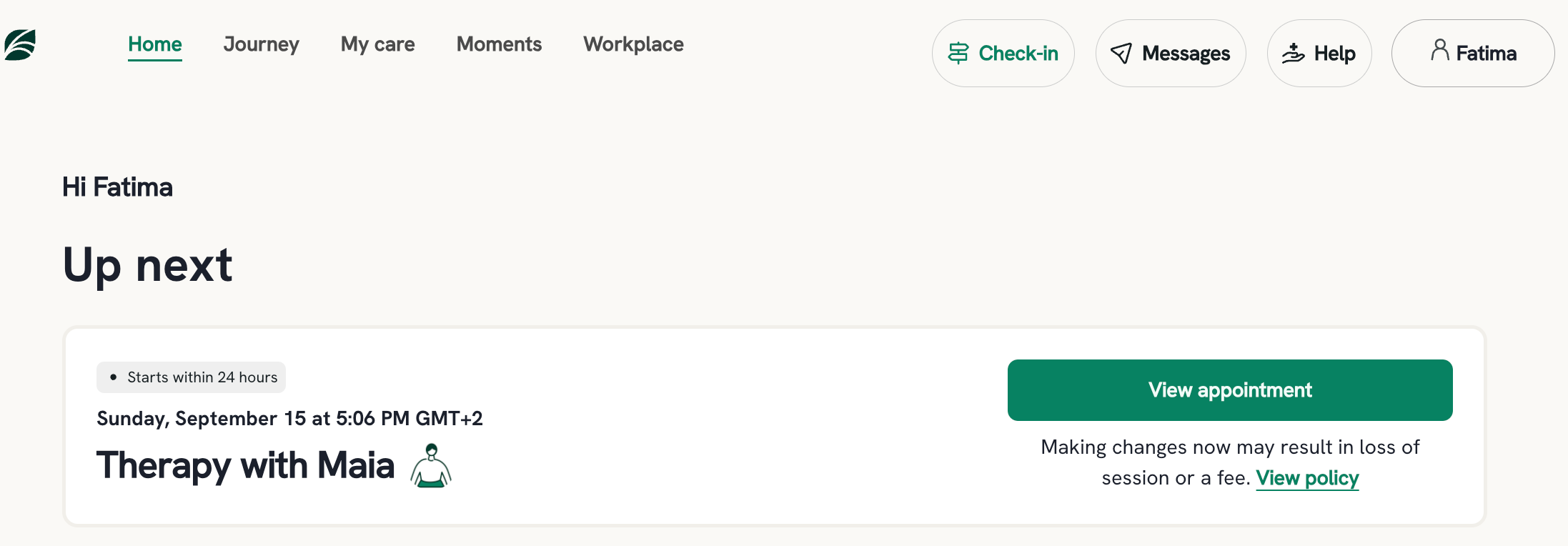Screen dimensions: 1568x546
Task: Click the person icon beside Fatima
Action: 1440,50
